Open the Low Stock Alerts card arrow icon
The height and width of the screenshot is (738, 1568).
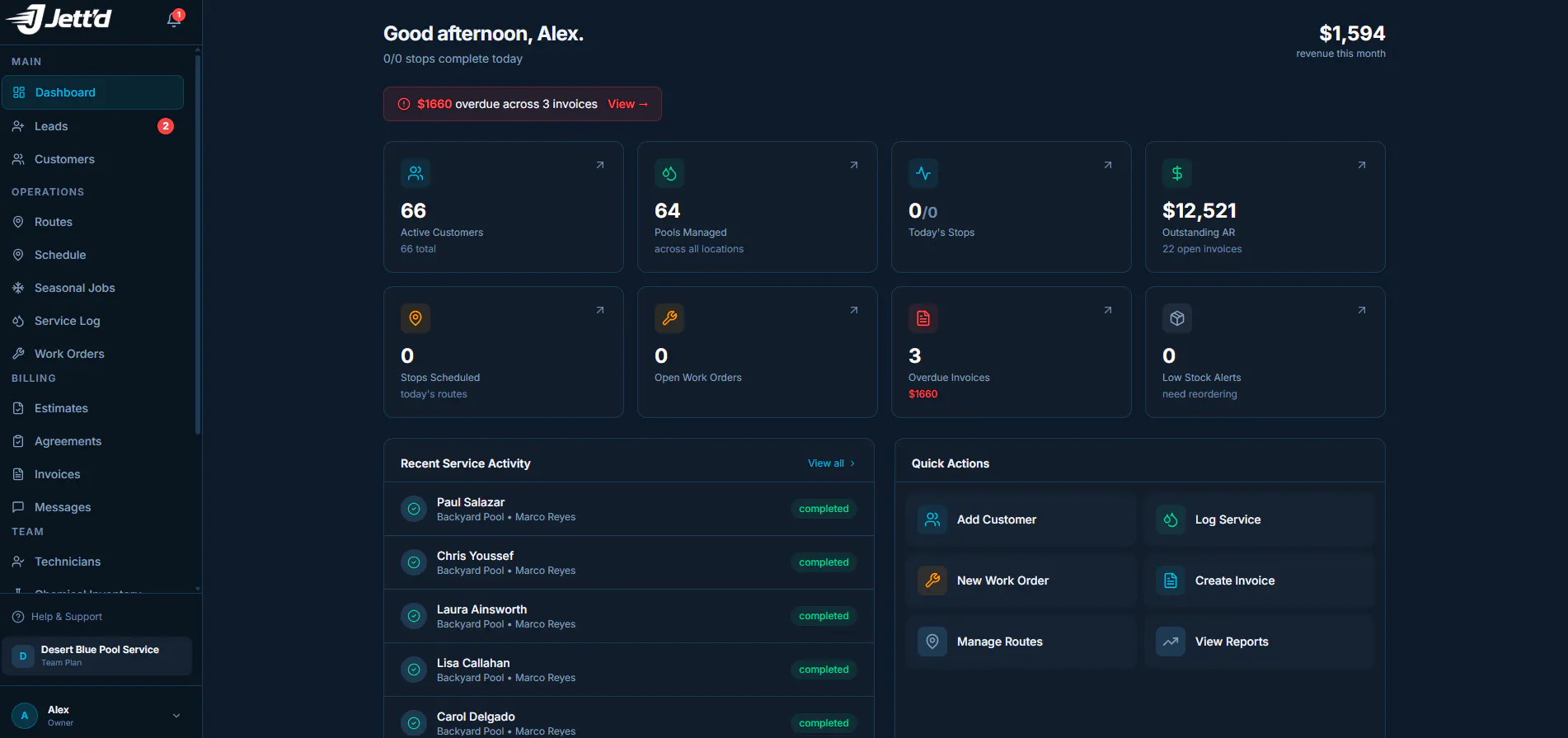point(1362,310)
